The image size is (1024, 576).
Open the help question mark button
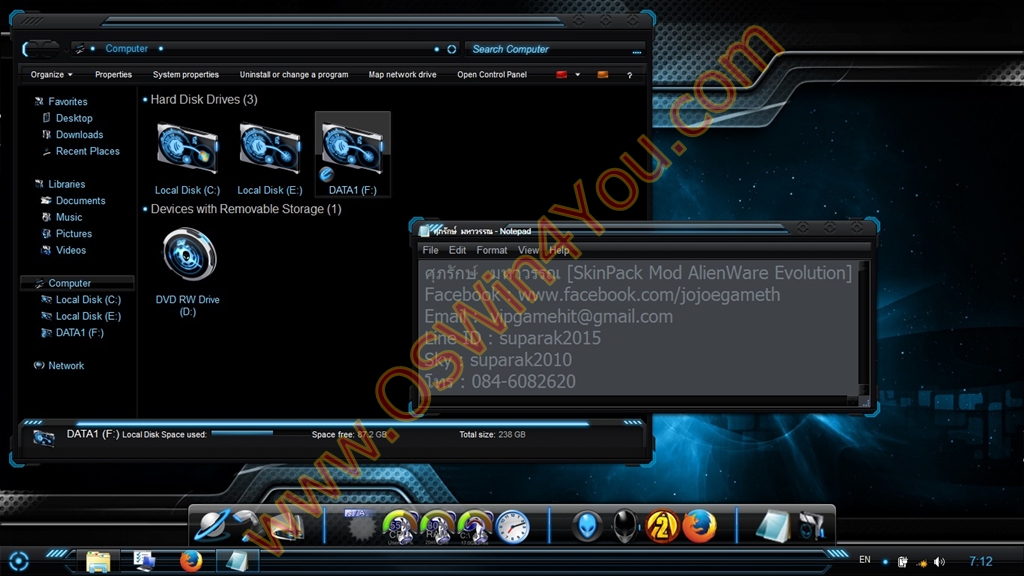click(630, 75)
